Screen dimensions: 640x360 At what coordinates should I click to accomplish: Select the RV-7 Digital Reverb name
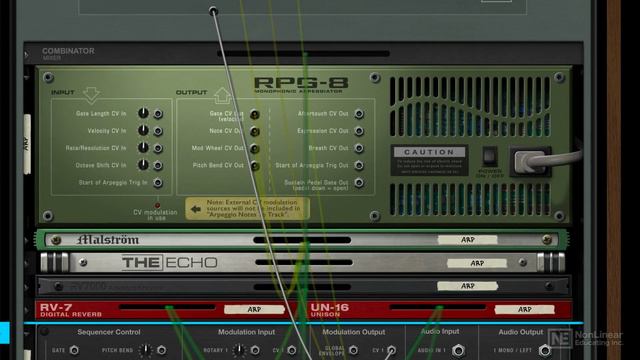pos(71,310)
